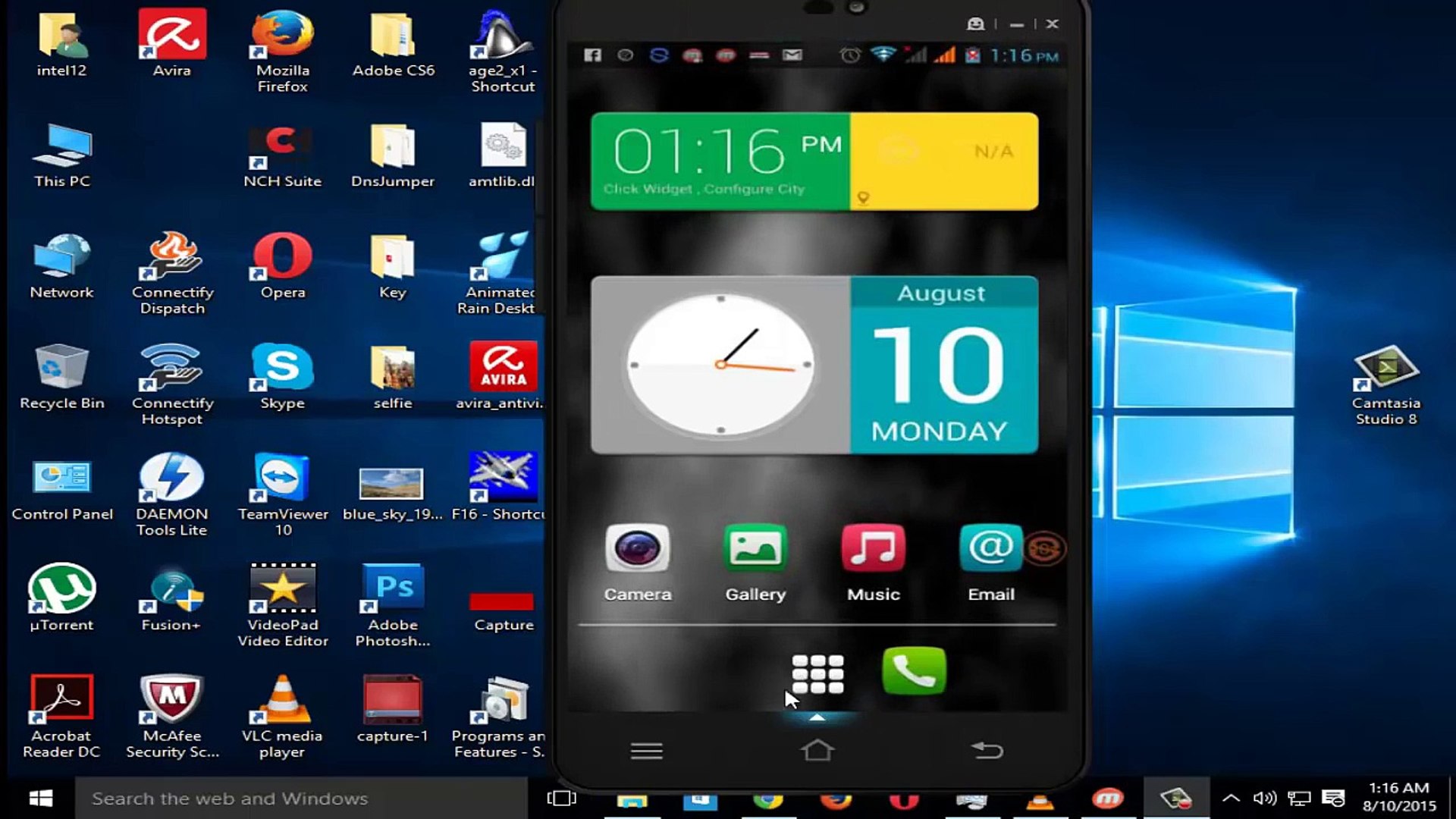Tap the Android menu button
1456x819 pixels.
[646, 751]
